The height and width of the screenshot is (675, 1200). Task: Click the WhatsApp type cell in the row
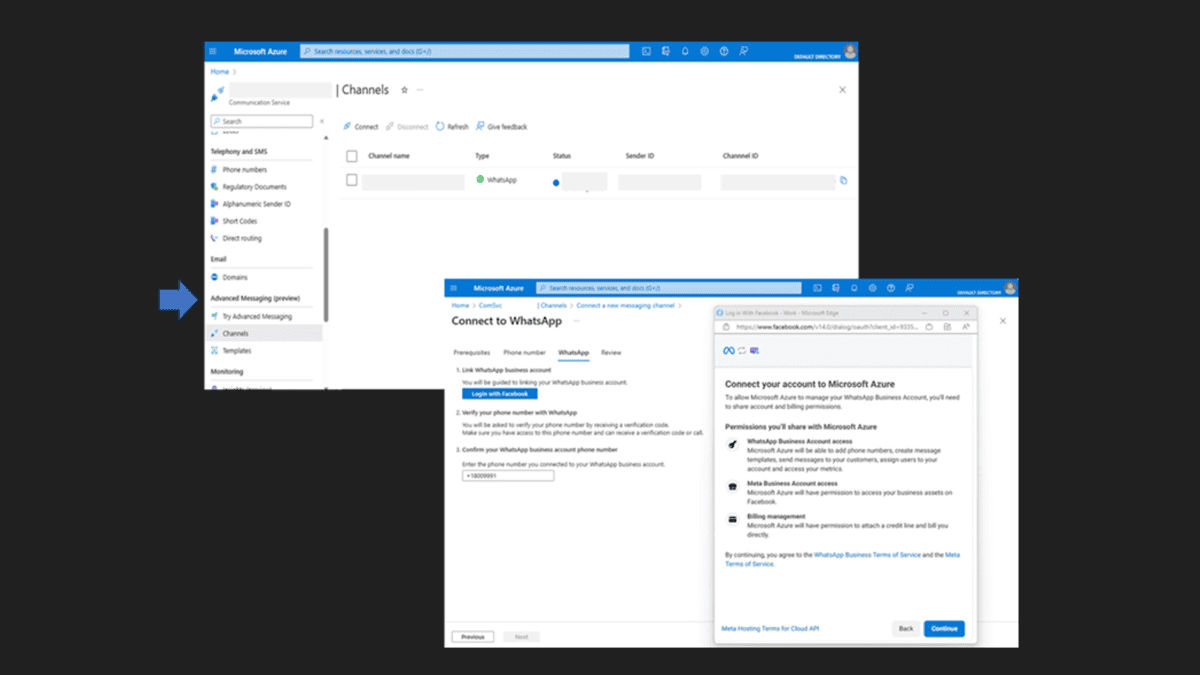coord(496,180)
